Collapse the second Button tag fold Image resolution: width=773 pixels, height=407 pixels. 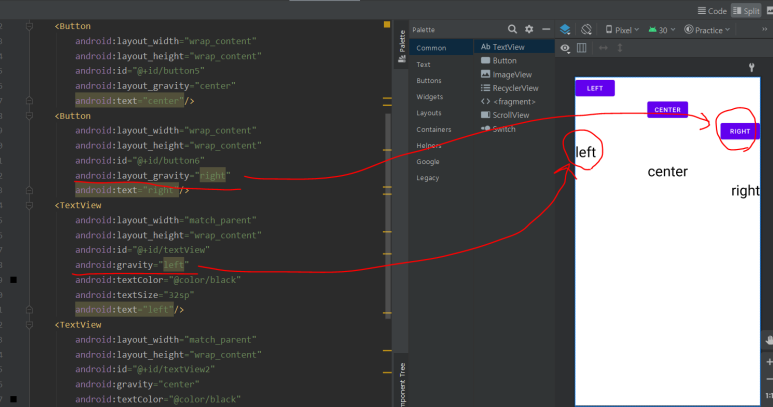coord(29,116)
